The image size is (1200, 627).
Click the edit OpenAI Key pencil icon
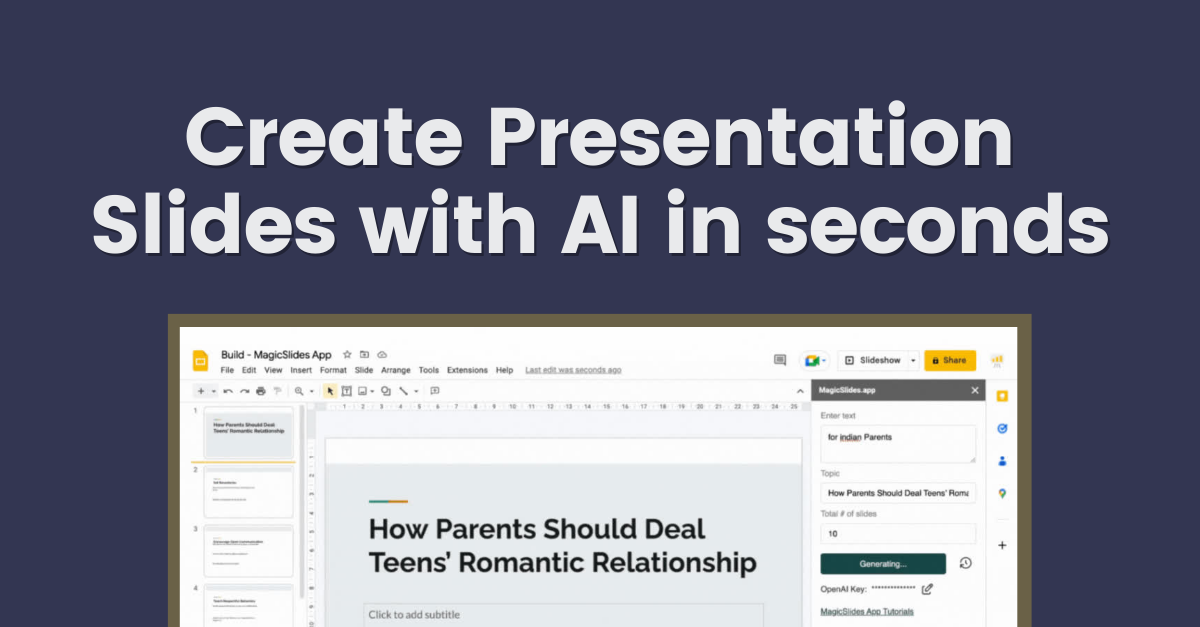point(927,589)
